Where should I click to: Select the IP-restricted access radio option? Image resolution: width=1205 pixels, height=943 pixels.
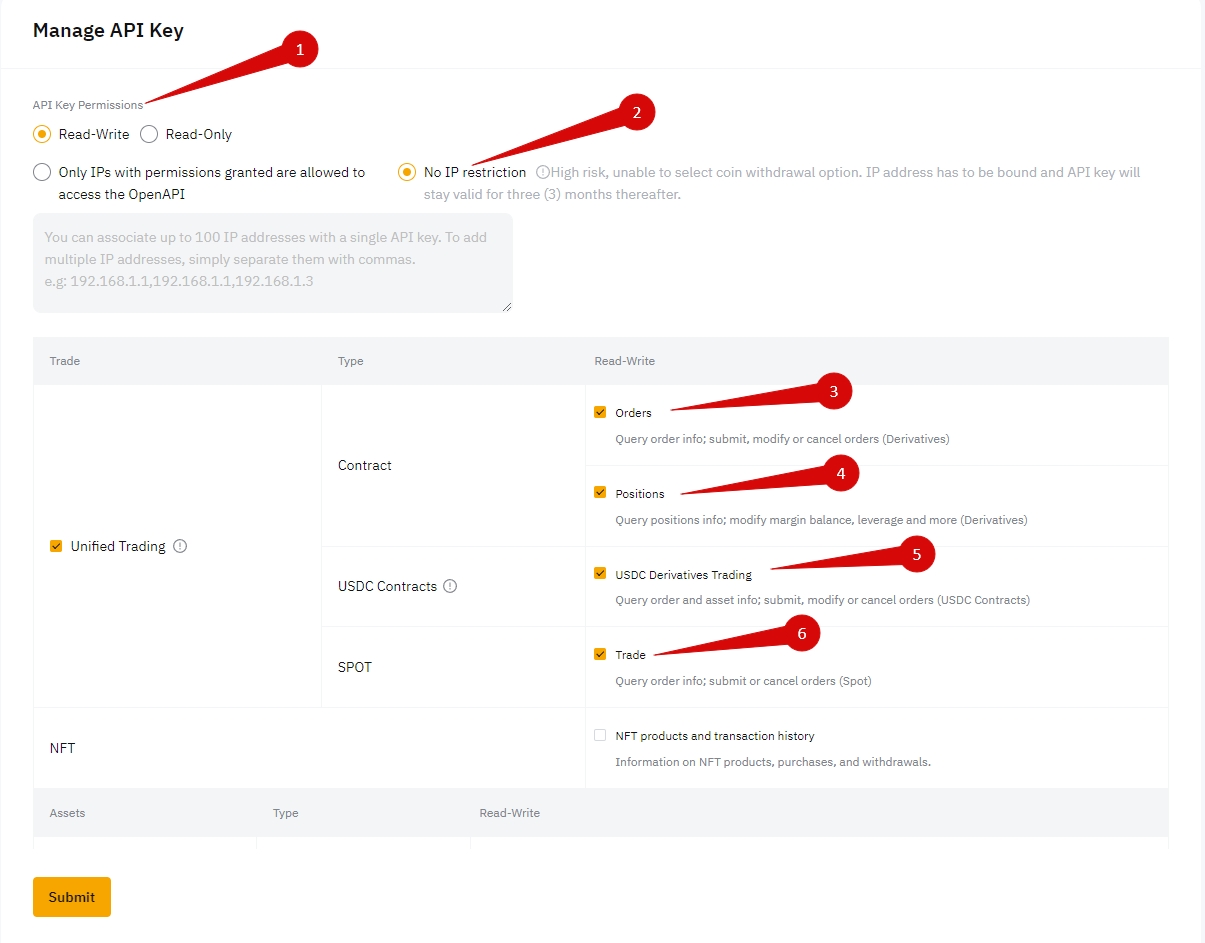tap(42, 172)
